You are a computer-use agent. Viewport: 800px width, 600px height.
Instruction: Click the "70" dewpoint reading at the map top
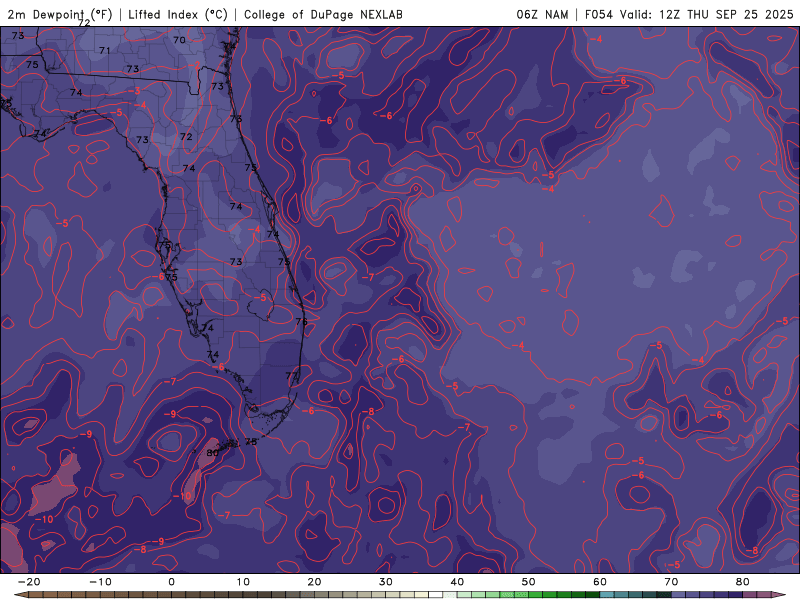click(179, 40)
